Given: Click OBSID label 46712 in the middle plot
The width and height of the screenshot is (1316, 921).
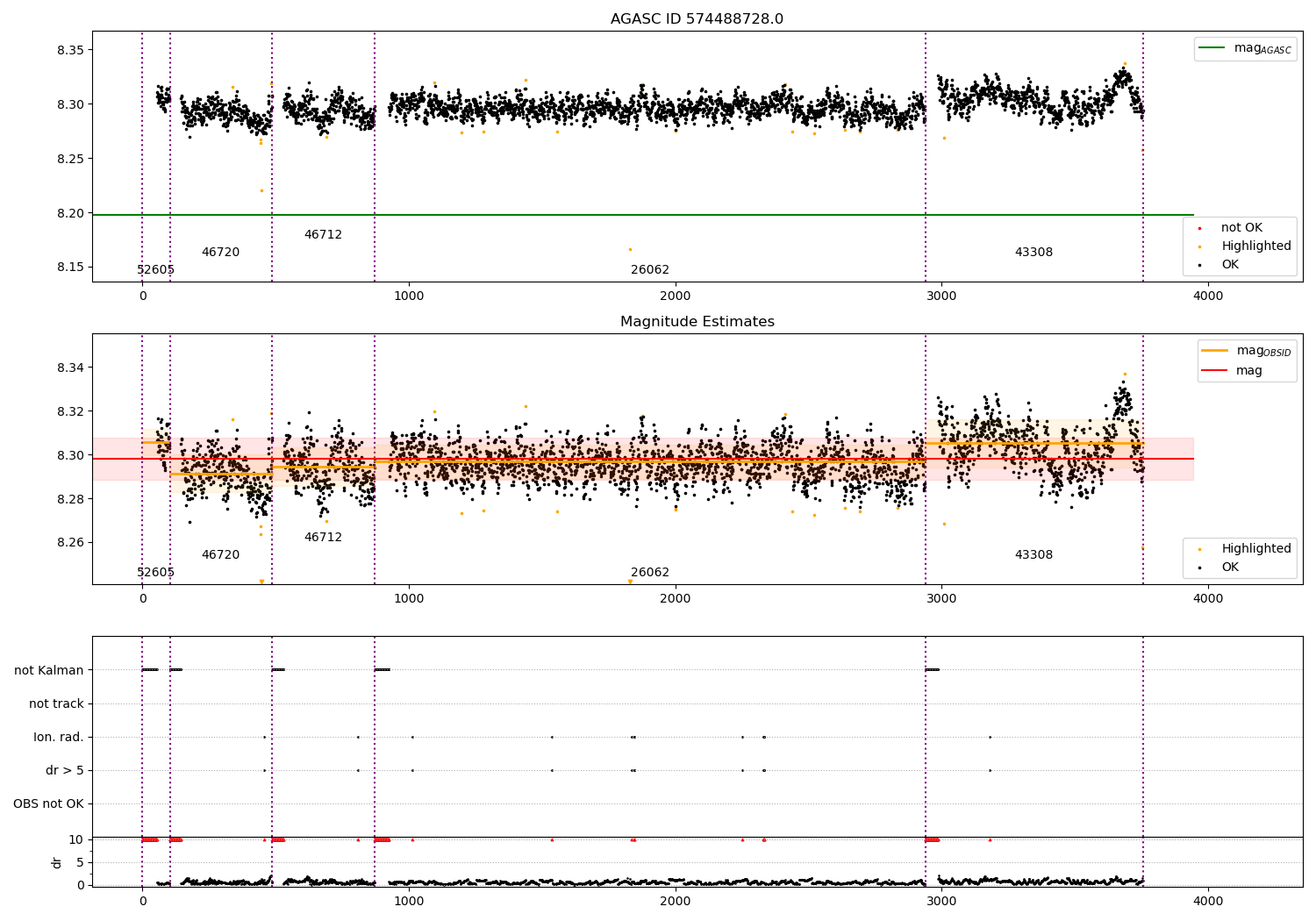Looking at the screenshot, I should (x=323, y=538).
